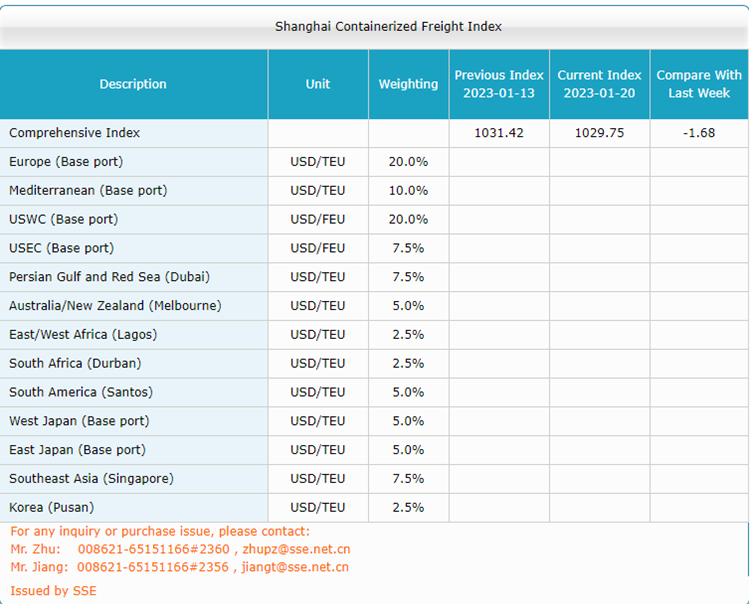Click the South America row 5.0% weighting
752x605 pixels.
(x=408, y=392)
